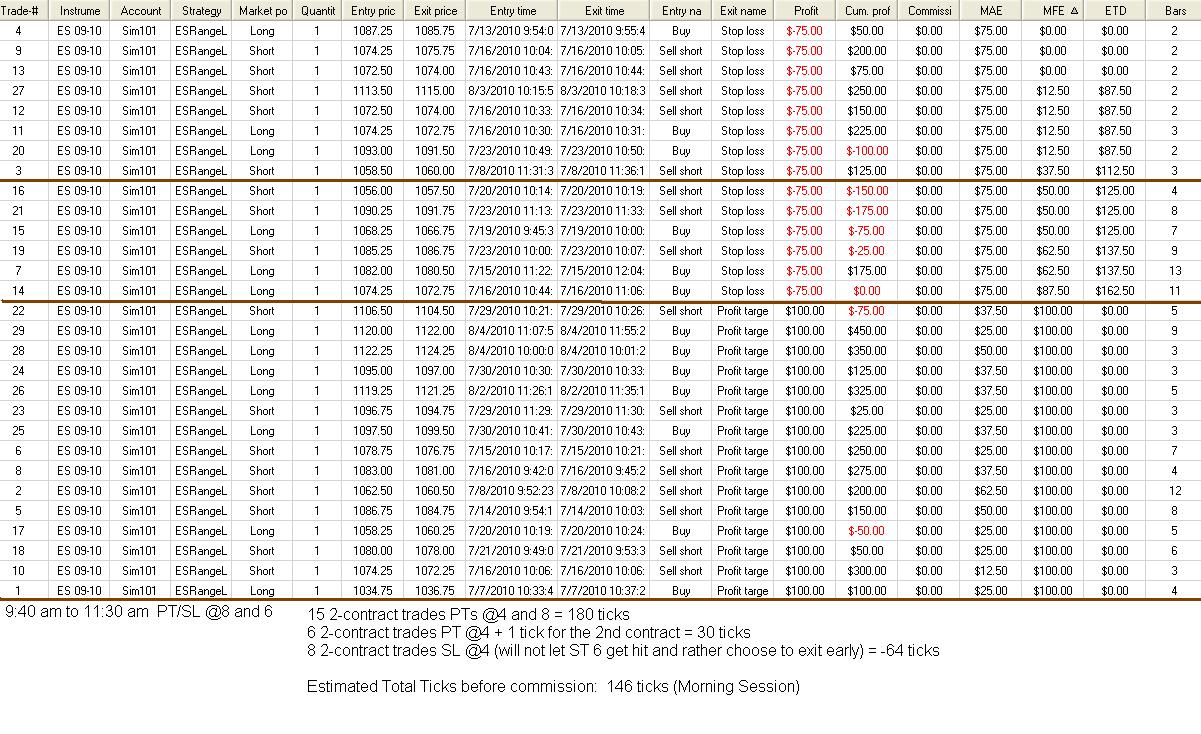Click Profit targe exit name in trade 22

(x=743, y=311)
